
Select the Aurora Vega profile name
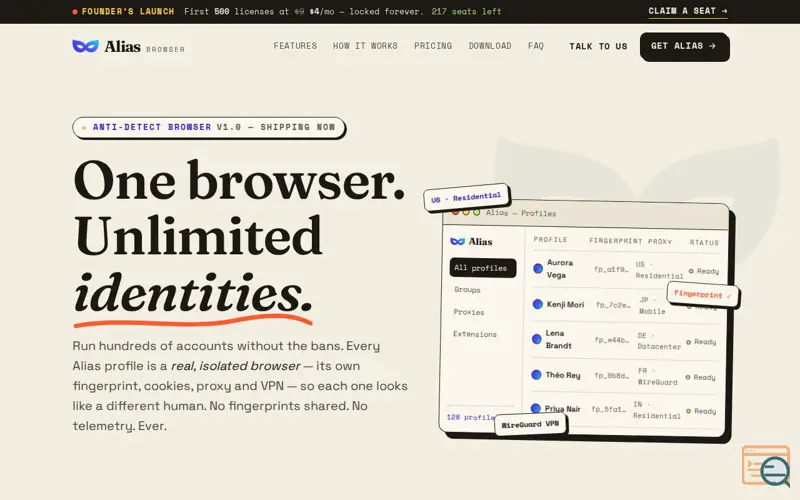pyautogui.click(x=560, y=268)
